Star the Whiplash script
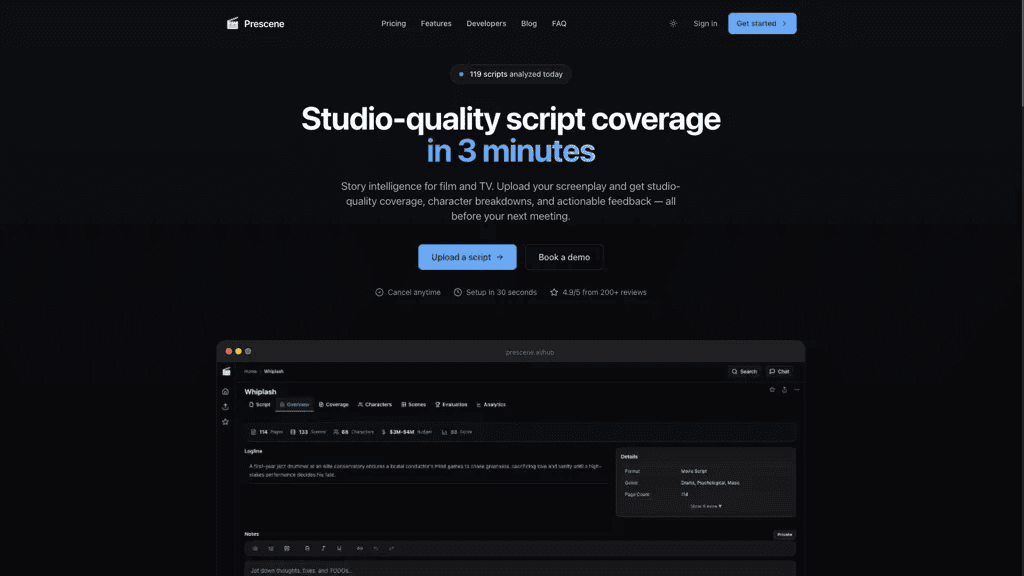Screen dimensions: 1024x576 pos(772,390)
